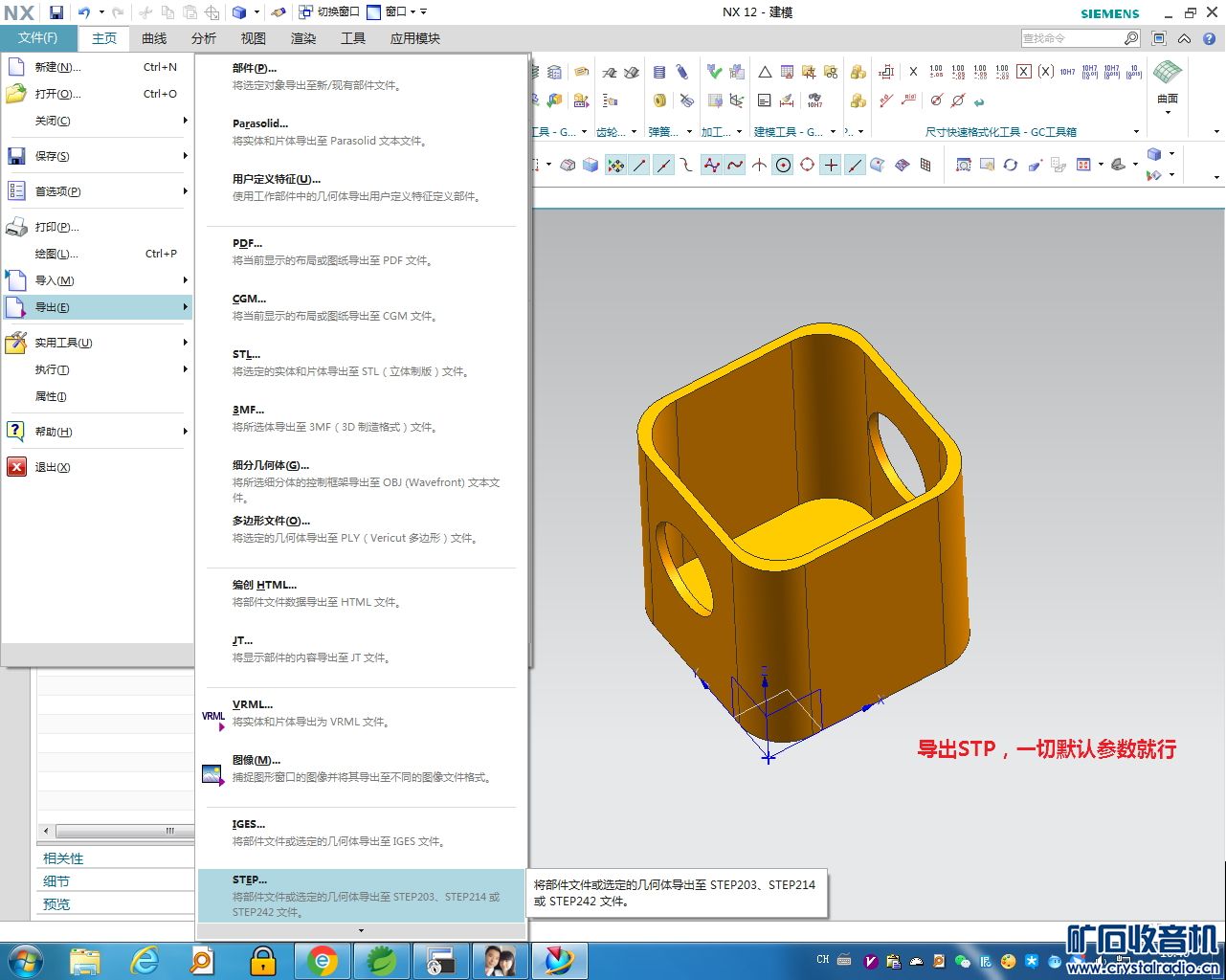The width and height of the screenshot is (1226, 980).
Task: Expand the 弹簧 spring group dropdown
Action: click(687, 132)
